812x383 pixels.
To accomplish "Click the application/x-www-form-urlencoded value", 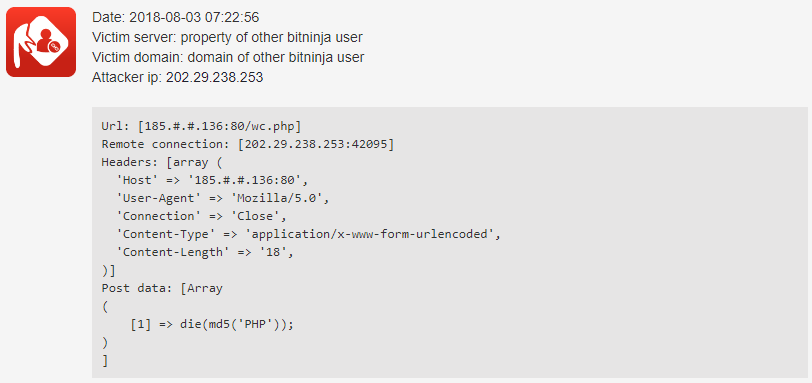I will pyautogui.click(x=372, y=234).
